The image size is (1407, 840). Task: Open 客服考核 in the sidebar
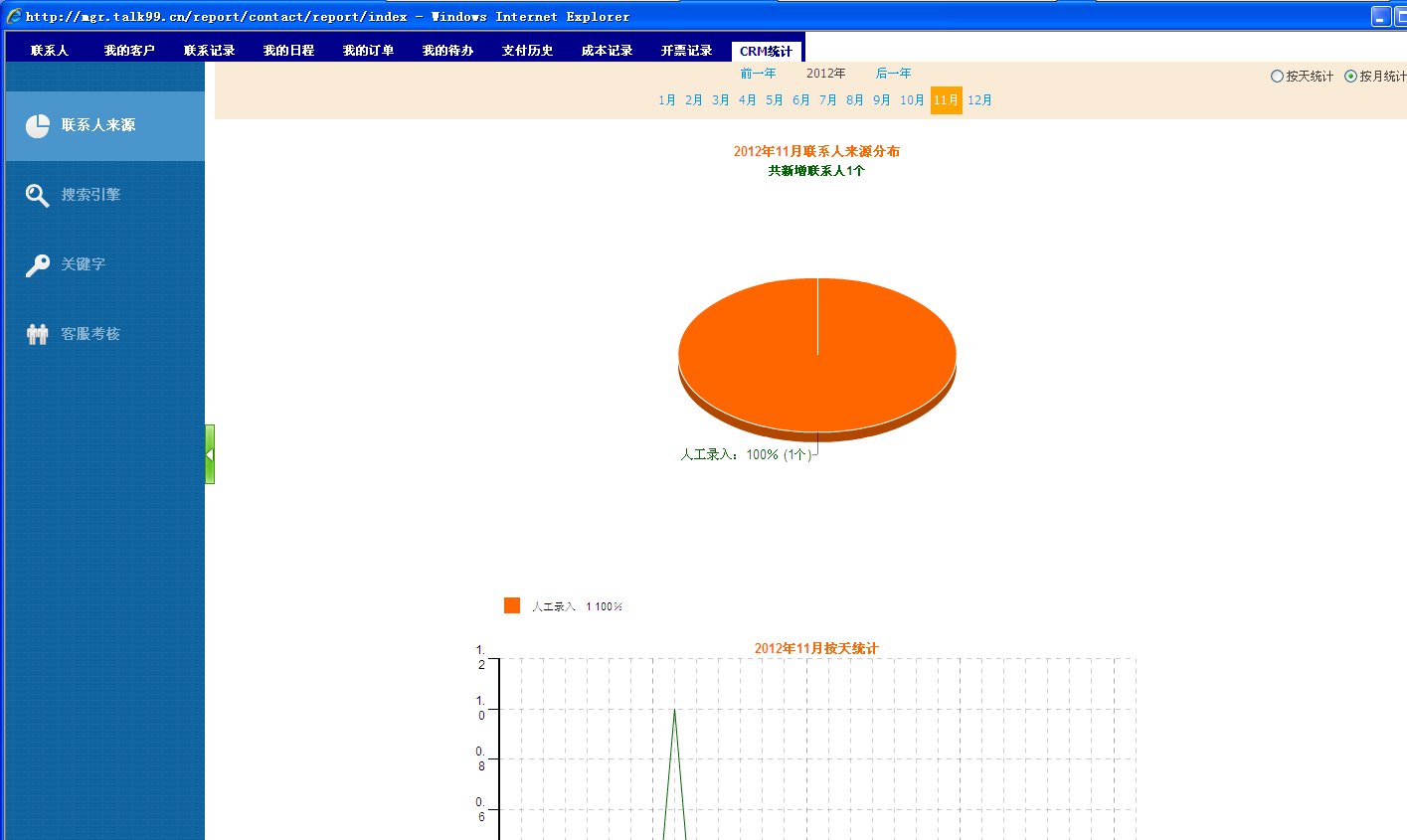pos(104,335)
